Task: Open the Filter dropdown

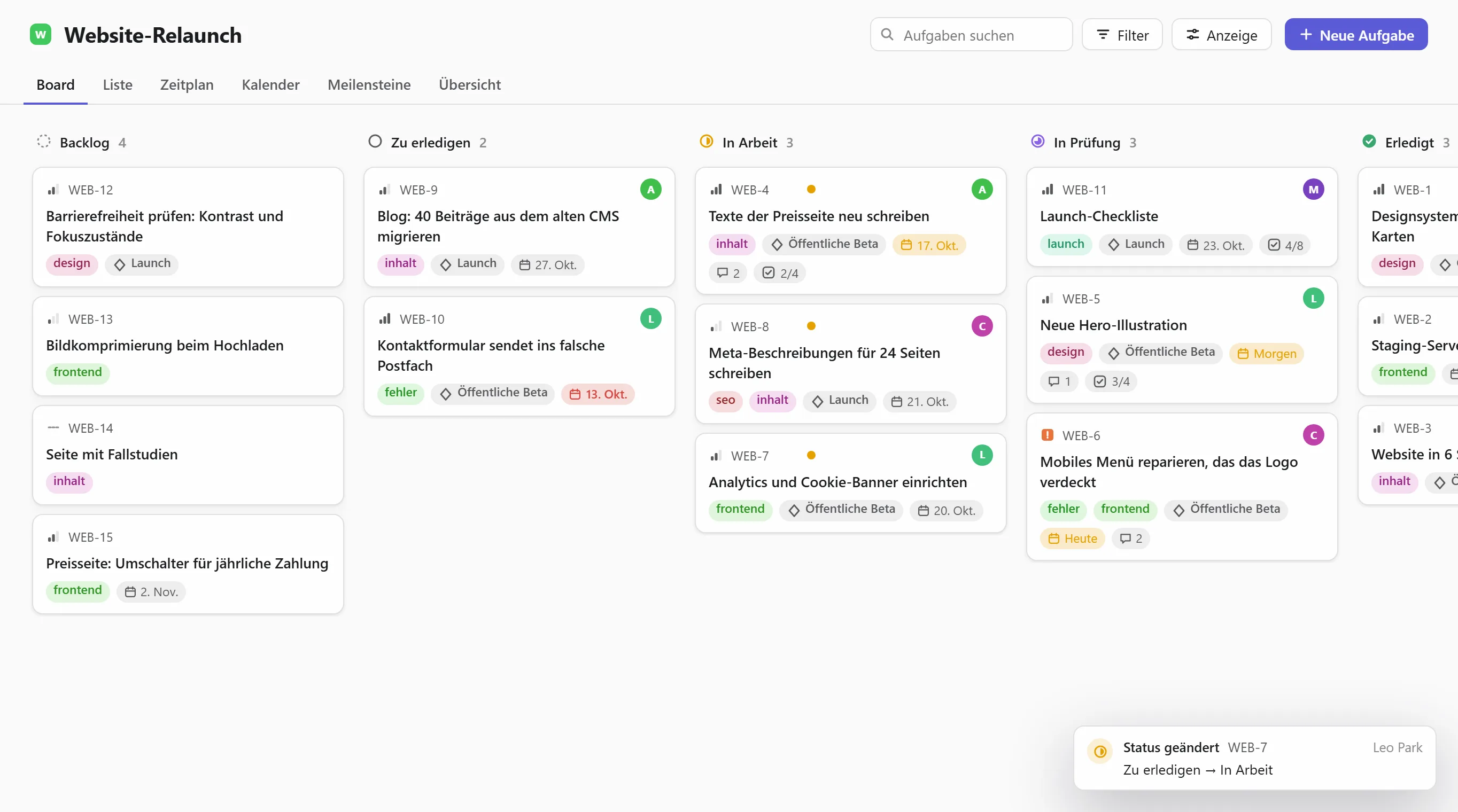Action: pyautogui.click(x=1122, y=35)
